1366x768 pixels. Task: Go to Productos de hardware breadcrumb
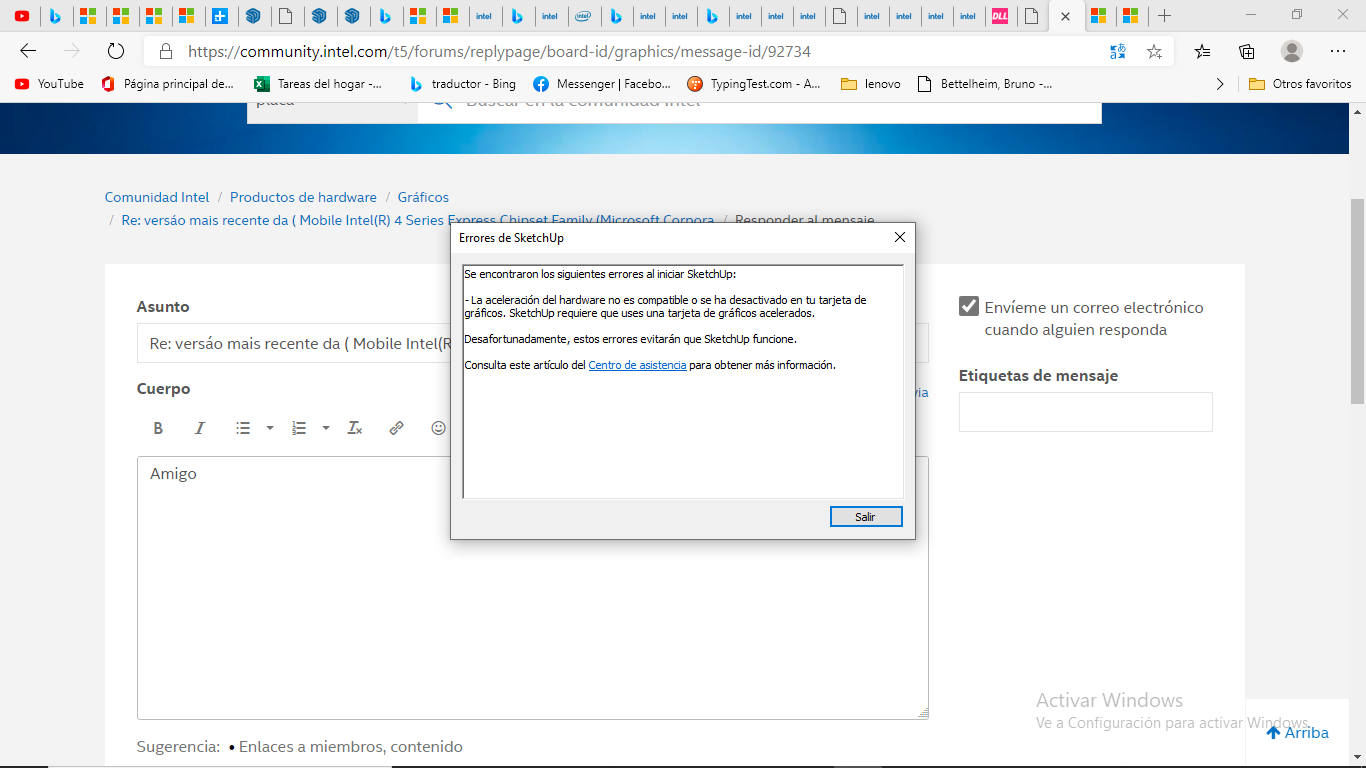pos(303,197)
